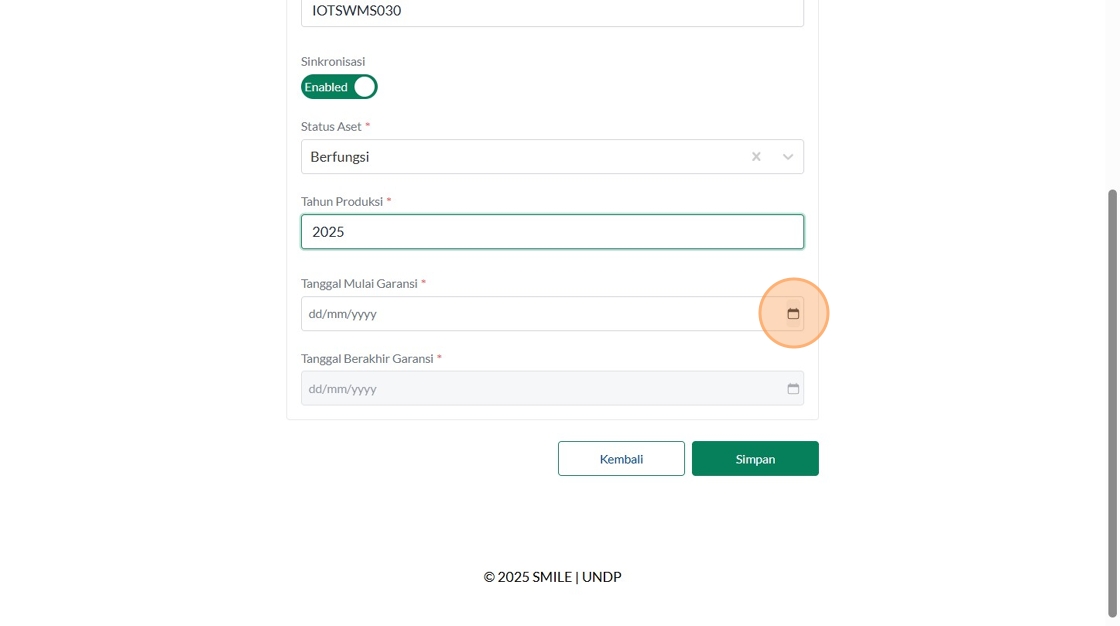1120x626 pixels.
Task: Click the Tanggal Berakhir Garansi label
Action: click(x=367, y=359)
